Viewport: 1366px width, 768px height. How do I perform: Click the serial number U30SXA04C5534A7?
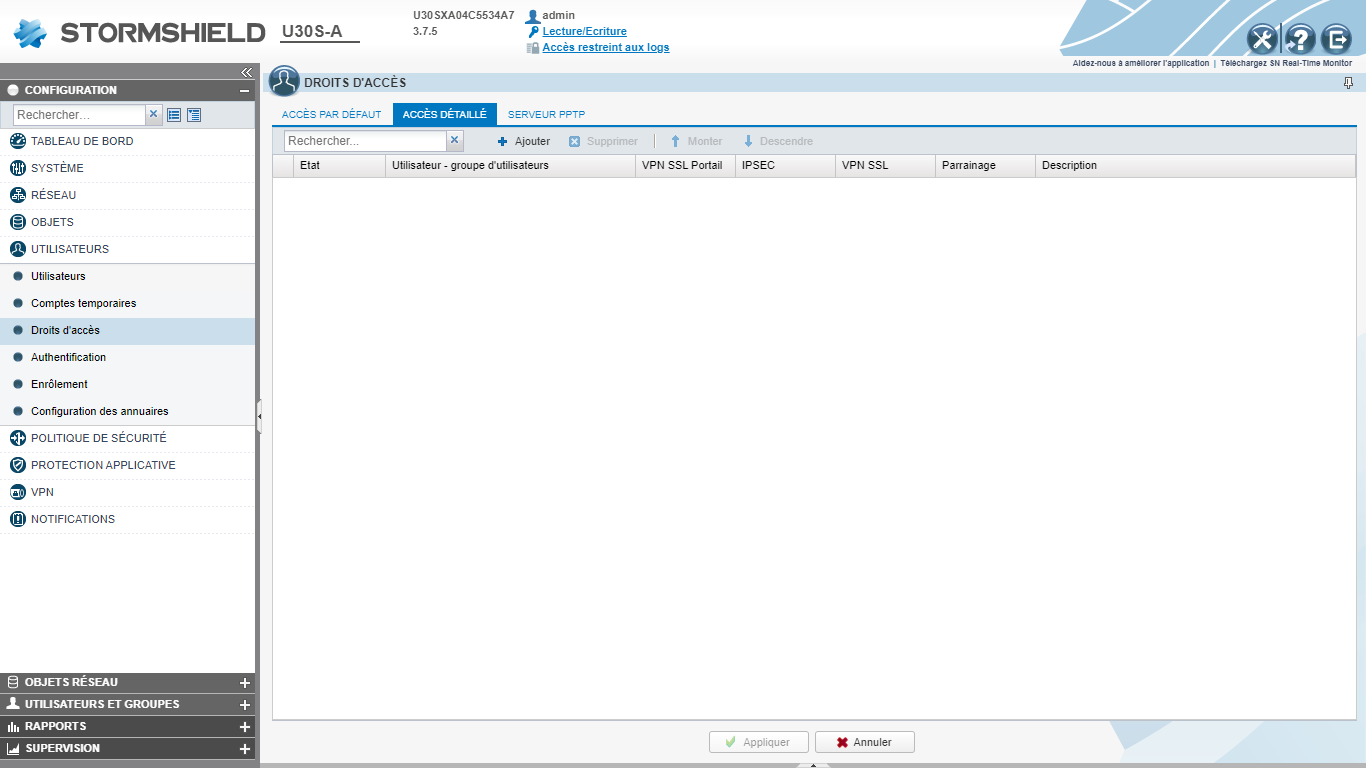463,15
